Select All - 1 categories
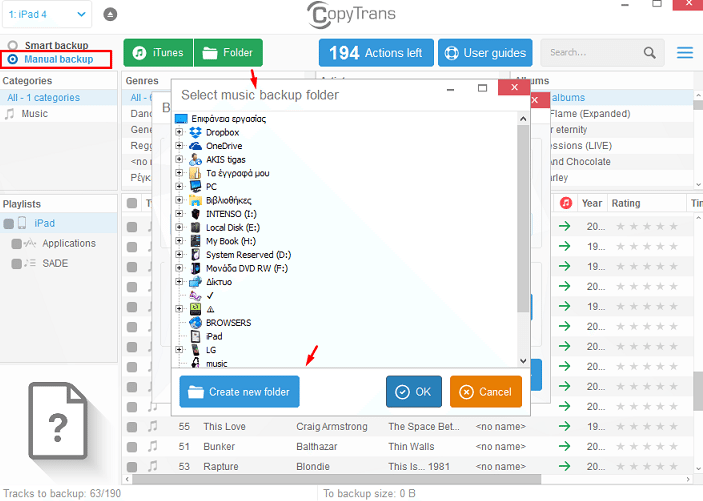703x501 pixels. (x=58, y=97)
